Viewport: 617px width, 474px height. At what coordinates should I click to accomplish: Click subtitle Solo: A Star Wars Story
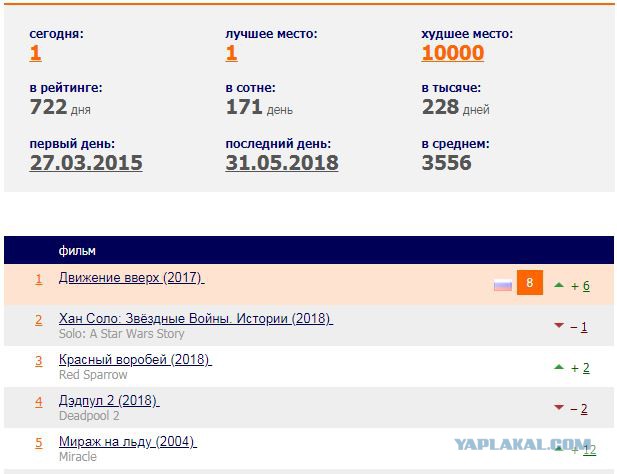[122, 334]
